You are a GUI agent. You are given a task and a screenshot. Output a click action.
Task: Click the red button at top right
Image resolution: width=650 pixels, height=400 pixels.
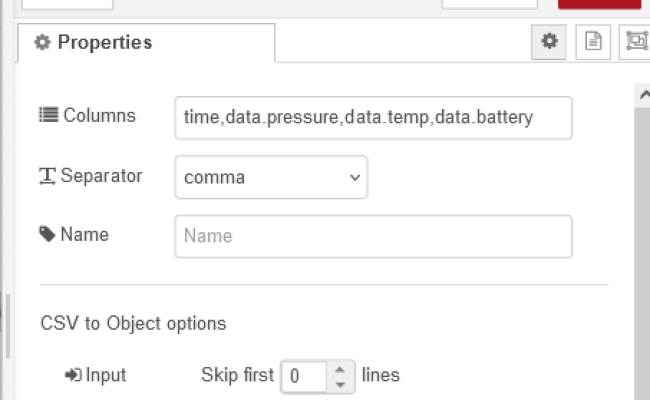(600, 4)
